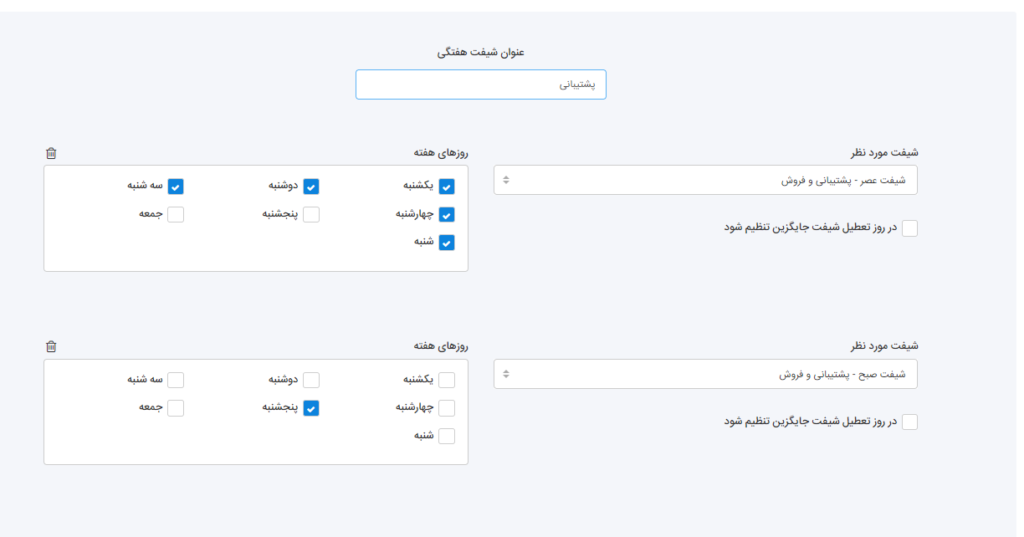Check پنجشنبه in the first shift

pos(311,214)
